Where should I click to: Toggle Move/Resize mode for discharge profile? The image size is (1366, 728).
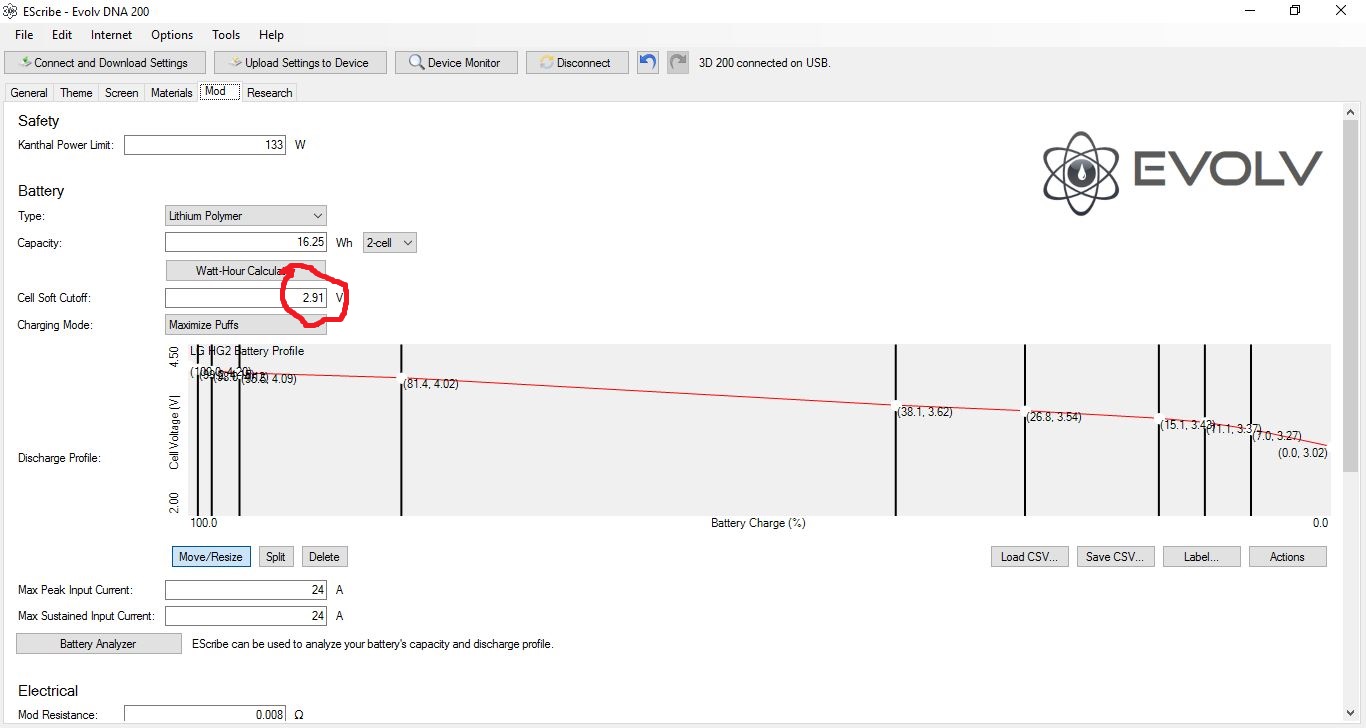(210, 557)
